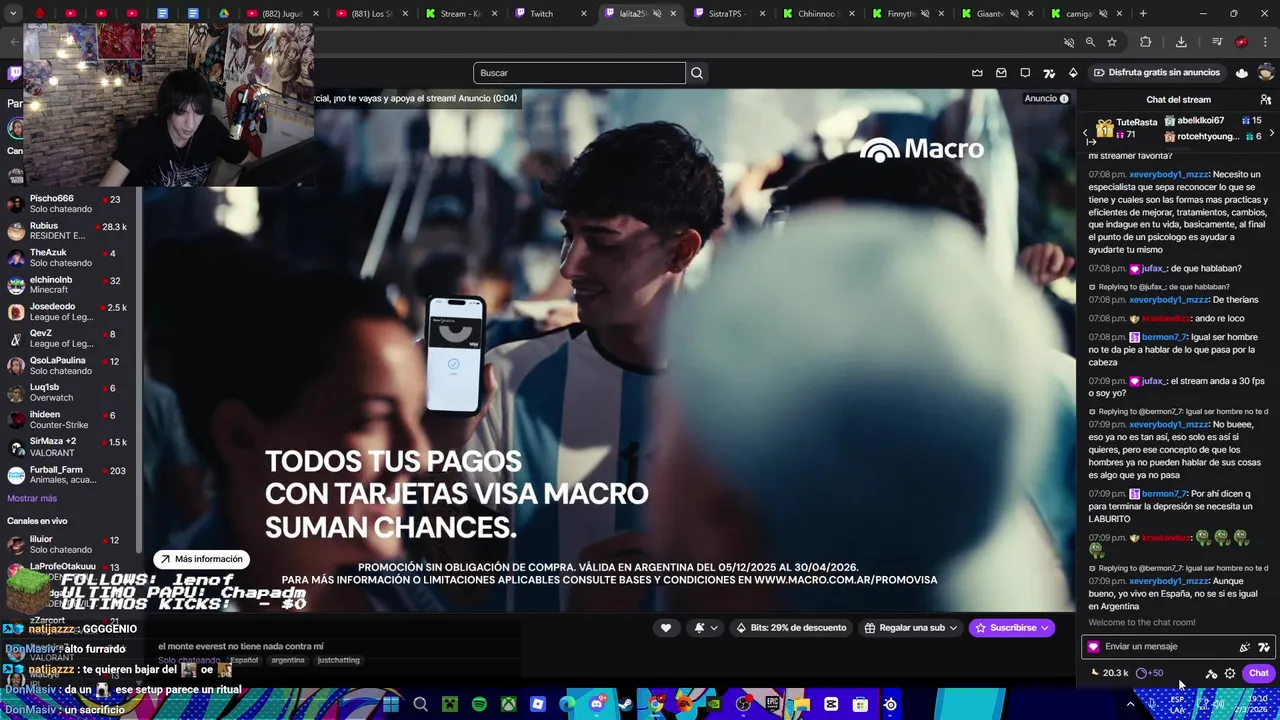Expand followed channels with Mostrar más
The height and width of the screenshot is (720, 1280).
coord(32,498)
